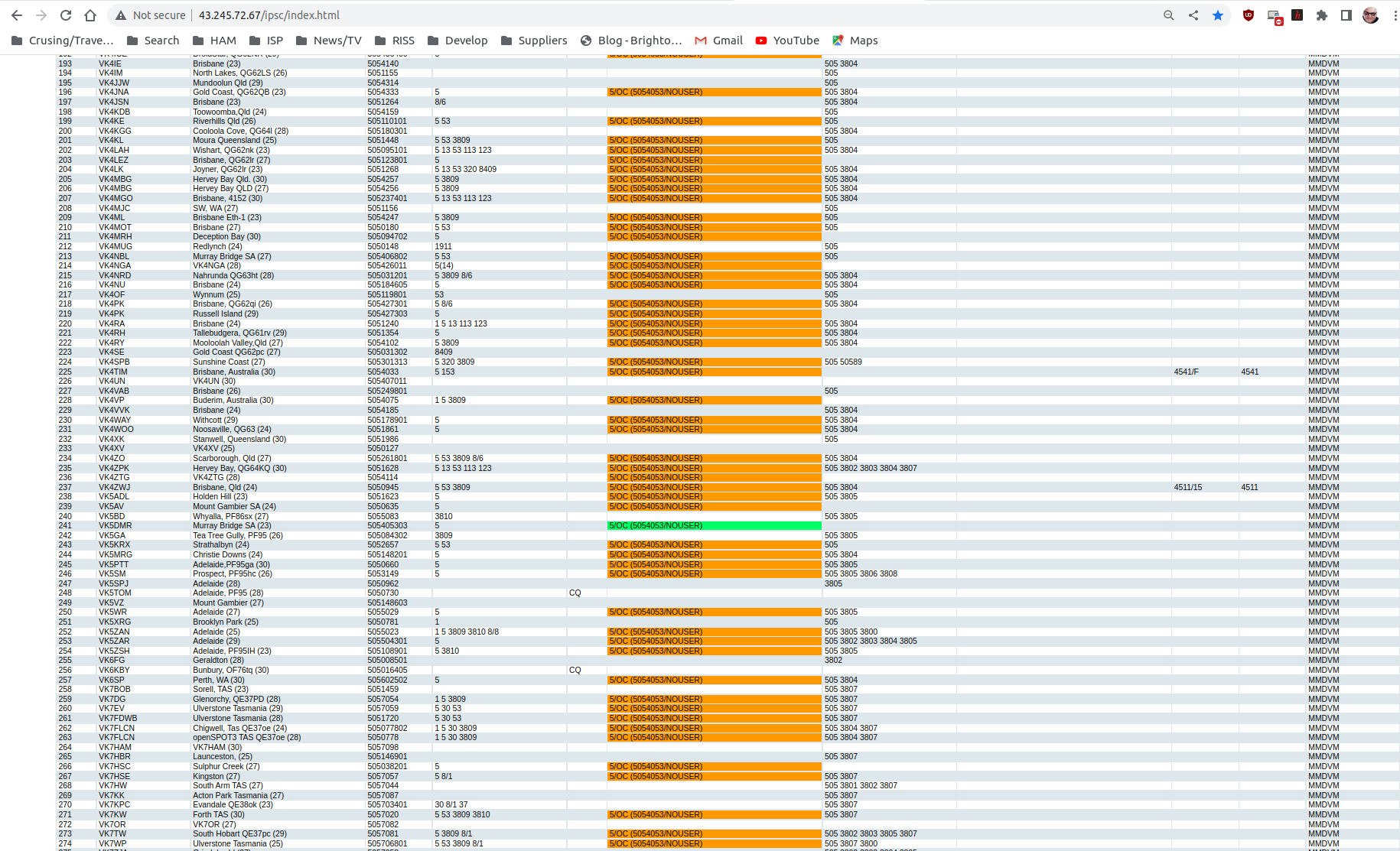
Task: Click the page zoom magnifier icon
Action: pyautogui.click(x=1169, y=15)
